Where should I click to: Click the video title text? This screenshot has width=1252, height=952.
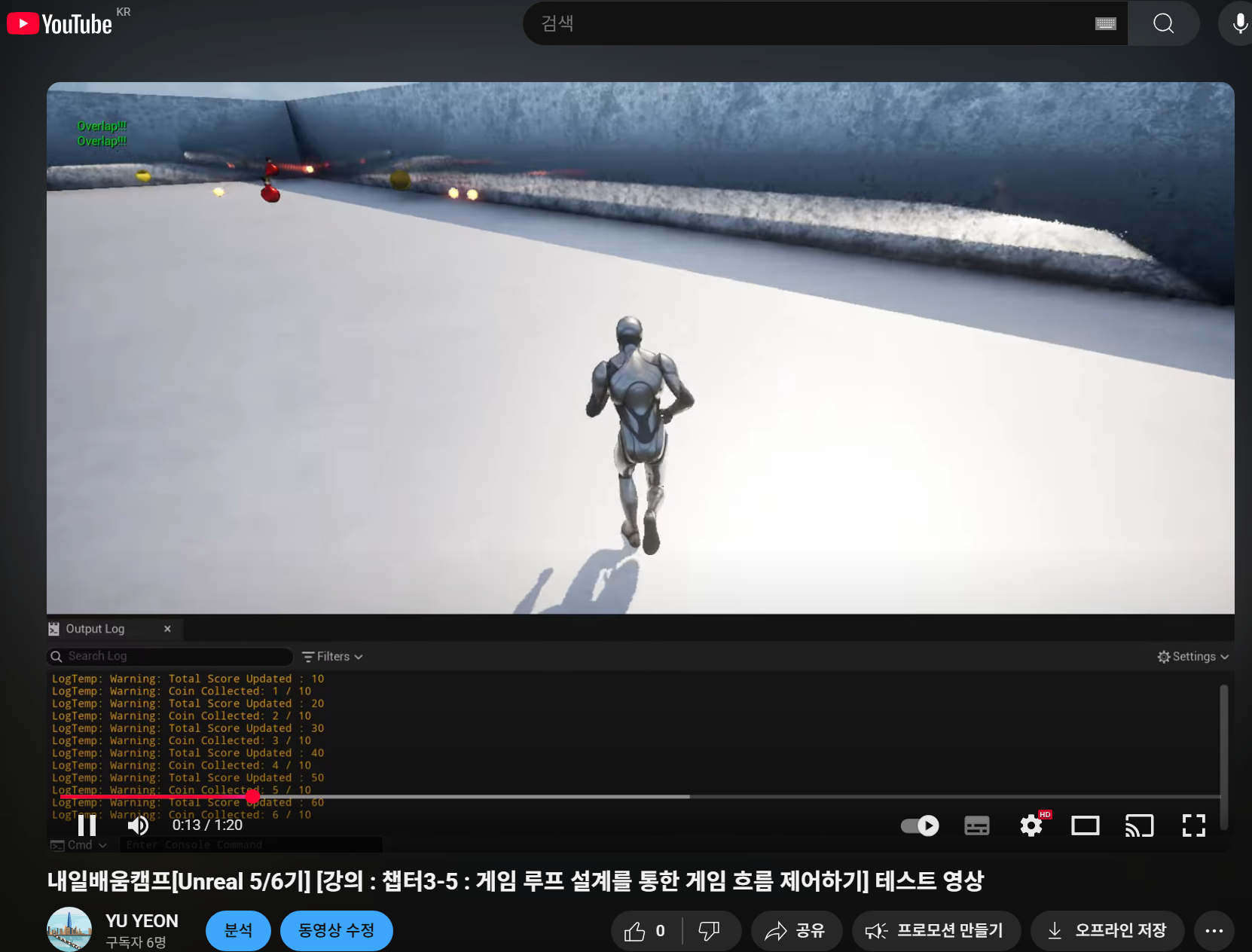tap(515, 880)
